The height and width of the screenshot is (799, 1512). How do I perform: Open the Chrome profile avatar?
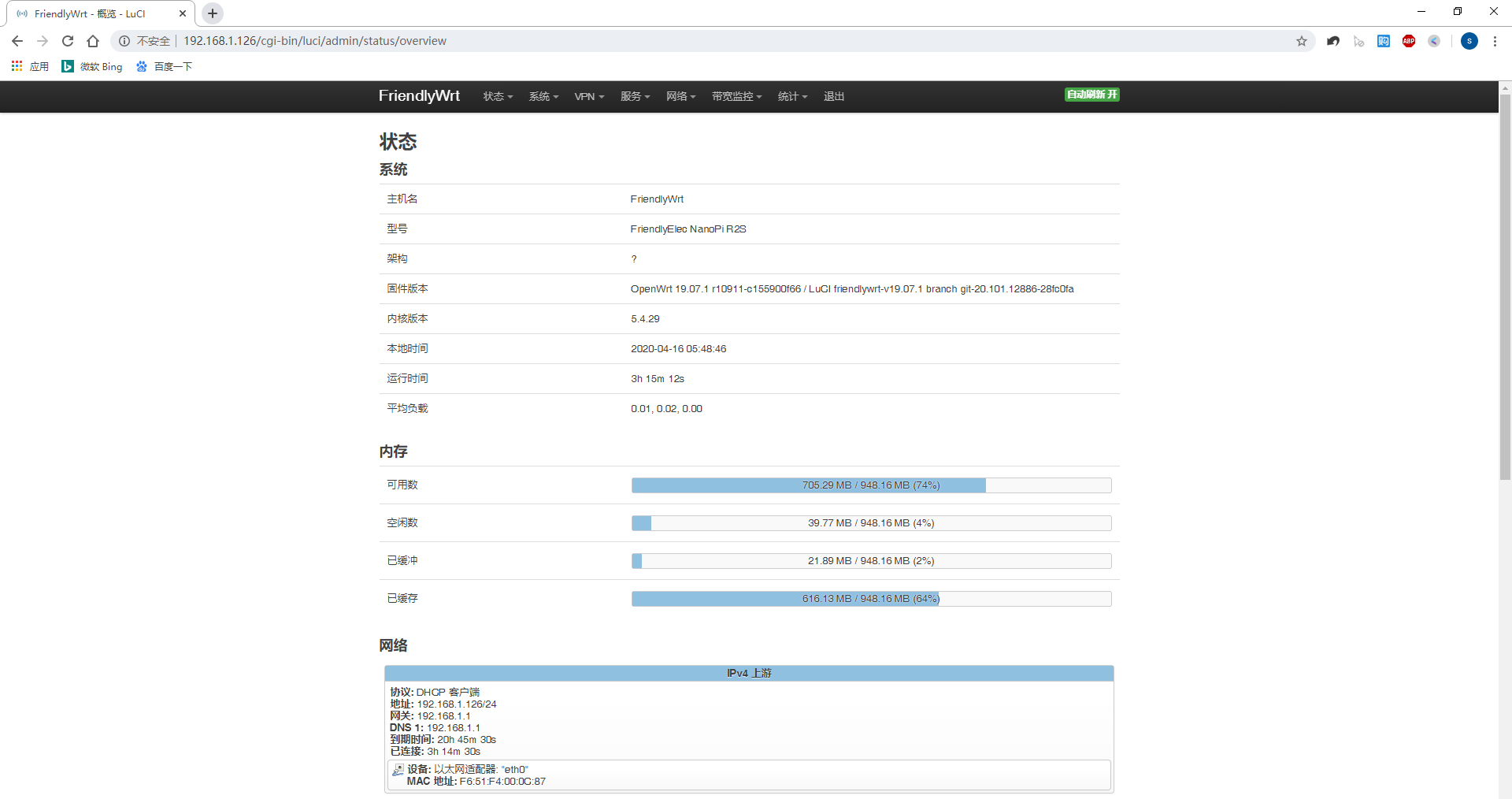click(x=1469, y=41)
